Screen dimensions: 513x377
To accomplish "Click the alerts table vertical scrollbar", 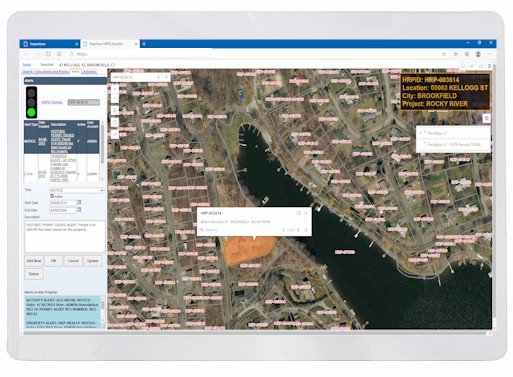I will click(x=102, y=151).
